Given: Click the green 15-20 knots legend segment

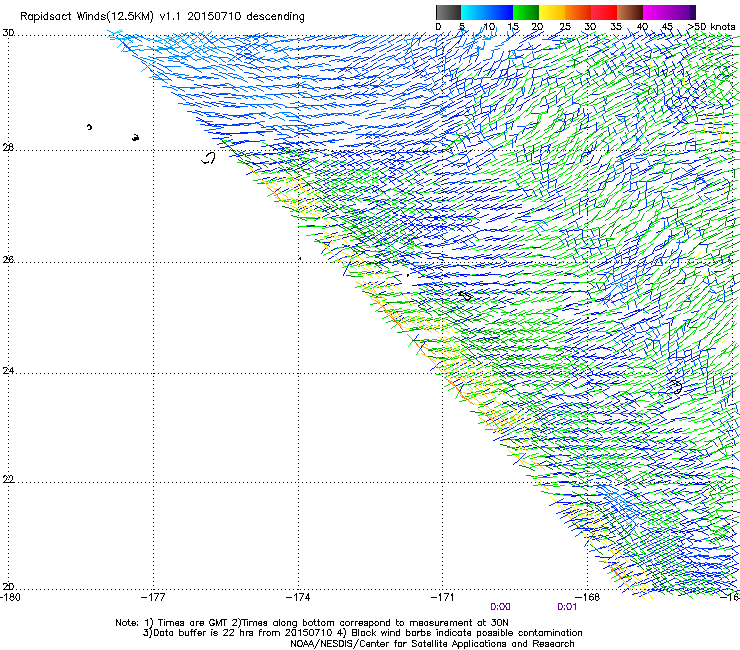Looking at the screenshot, I should [526, 12].
